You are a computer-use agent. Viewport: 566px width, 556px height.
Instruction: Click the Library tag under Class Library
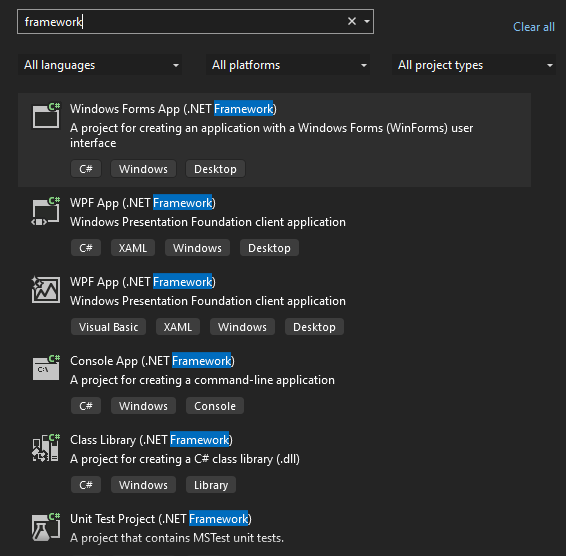211,485
